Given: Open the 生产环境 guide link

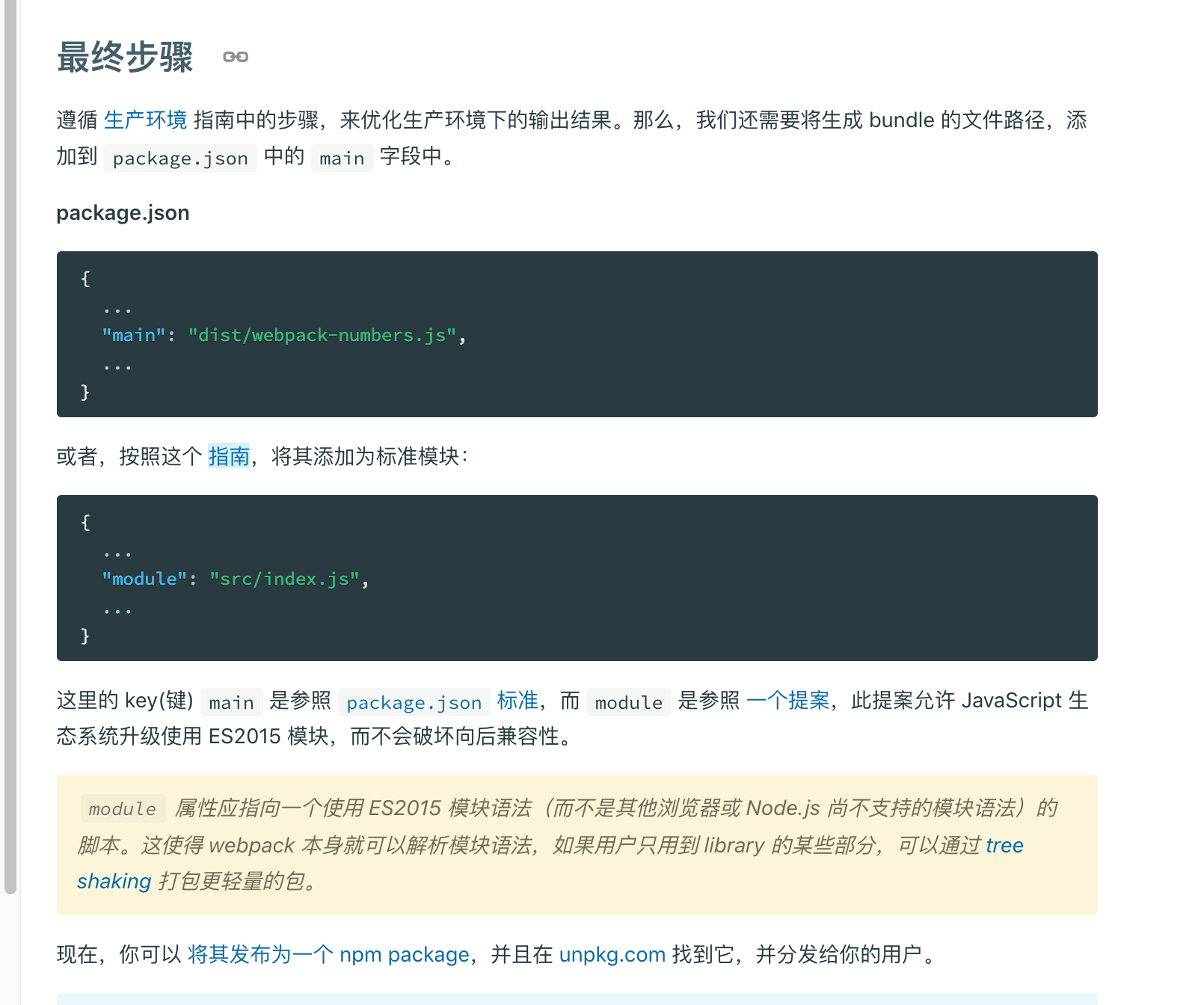Looking at the screenshot, I should [x=146, y=120].
